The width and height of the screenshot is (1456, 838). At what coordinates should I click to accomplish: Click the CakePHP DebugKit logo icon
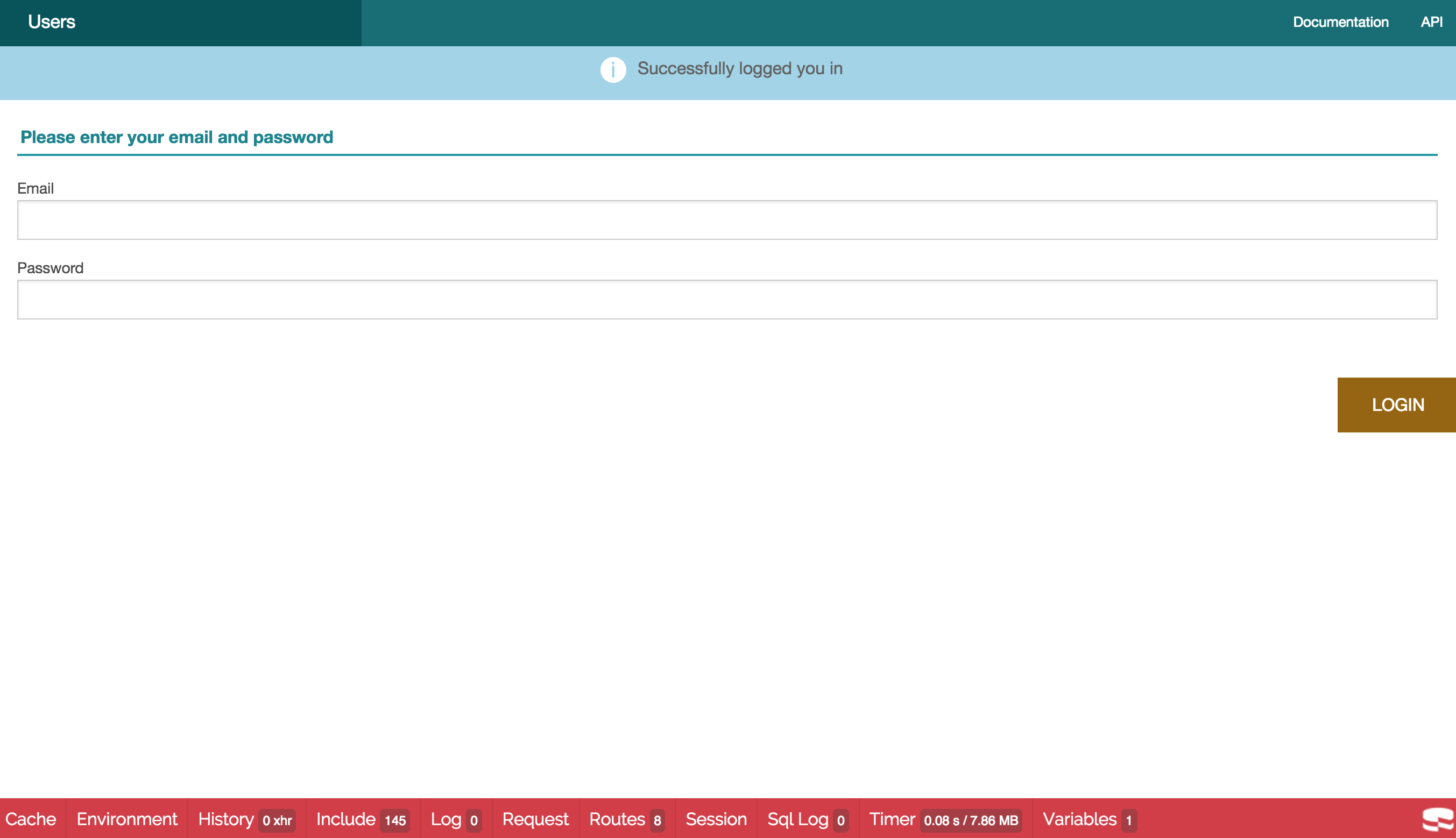(x=1438, y=819)
